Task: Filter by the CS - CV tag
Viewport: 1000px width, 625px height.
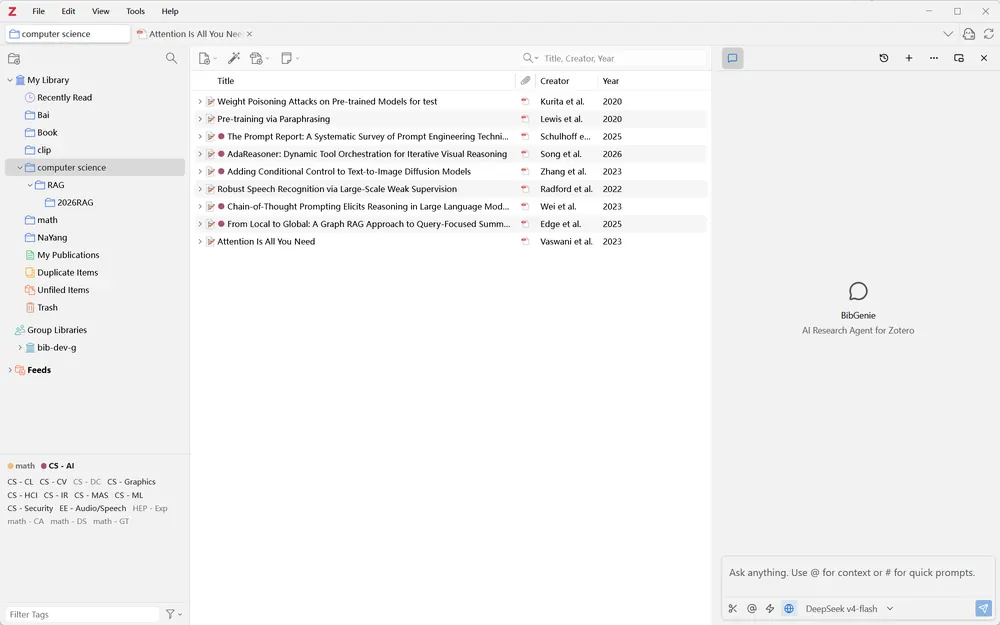Action: coord(53,482)
